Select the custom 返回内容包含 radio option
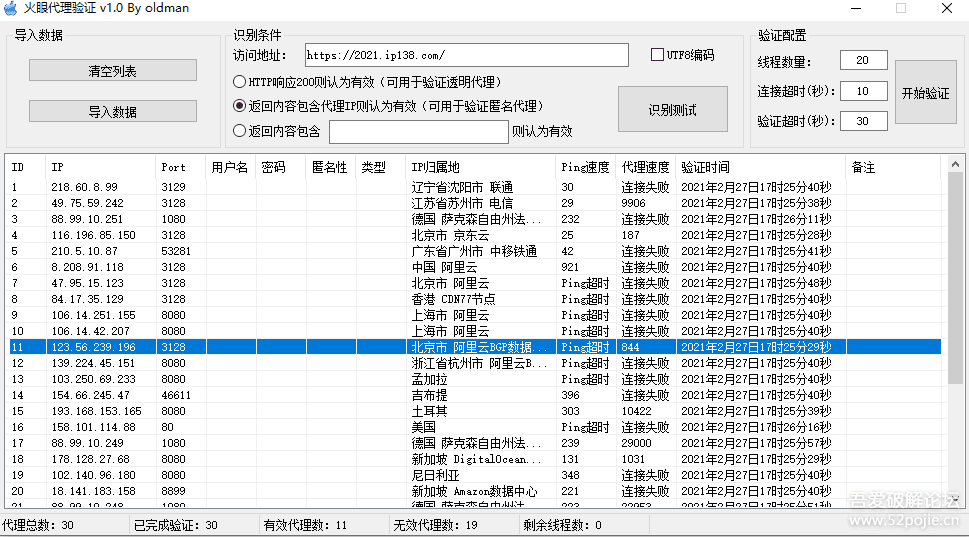 pyautogui.click(x=239, y=131)
